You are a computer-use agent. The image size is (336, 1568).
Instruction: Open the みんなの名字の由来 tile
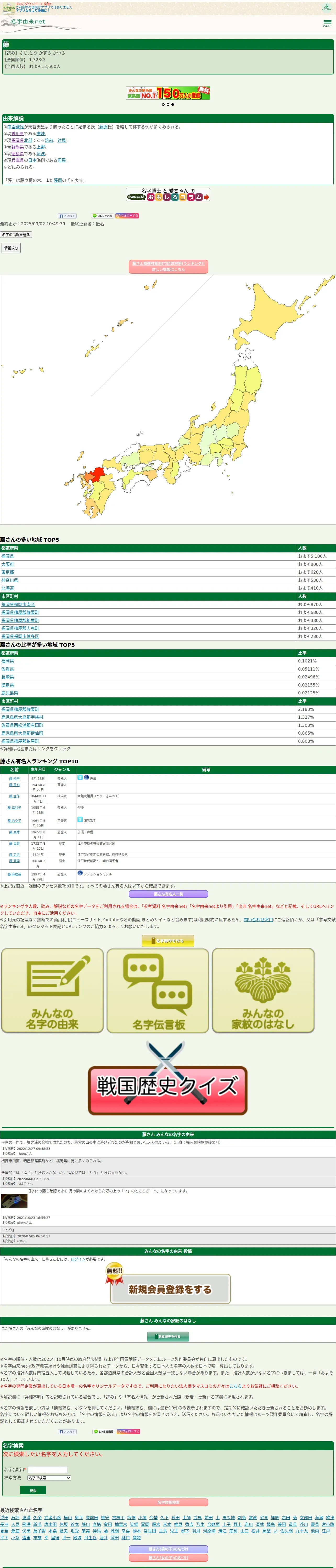click(x=52, y=990)
